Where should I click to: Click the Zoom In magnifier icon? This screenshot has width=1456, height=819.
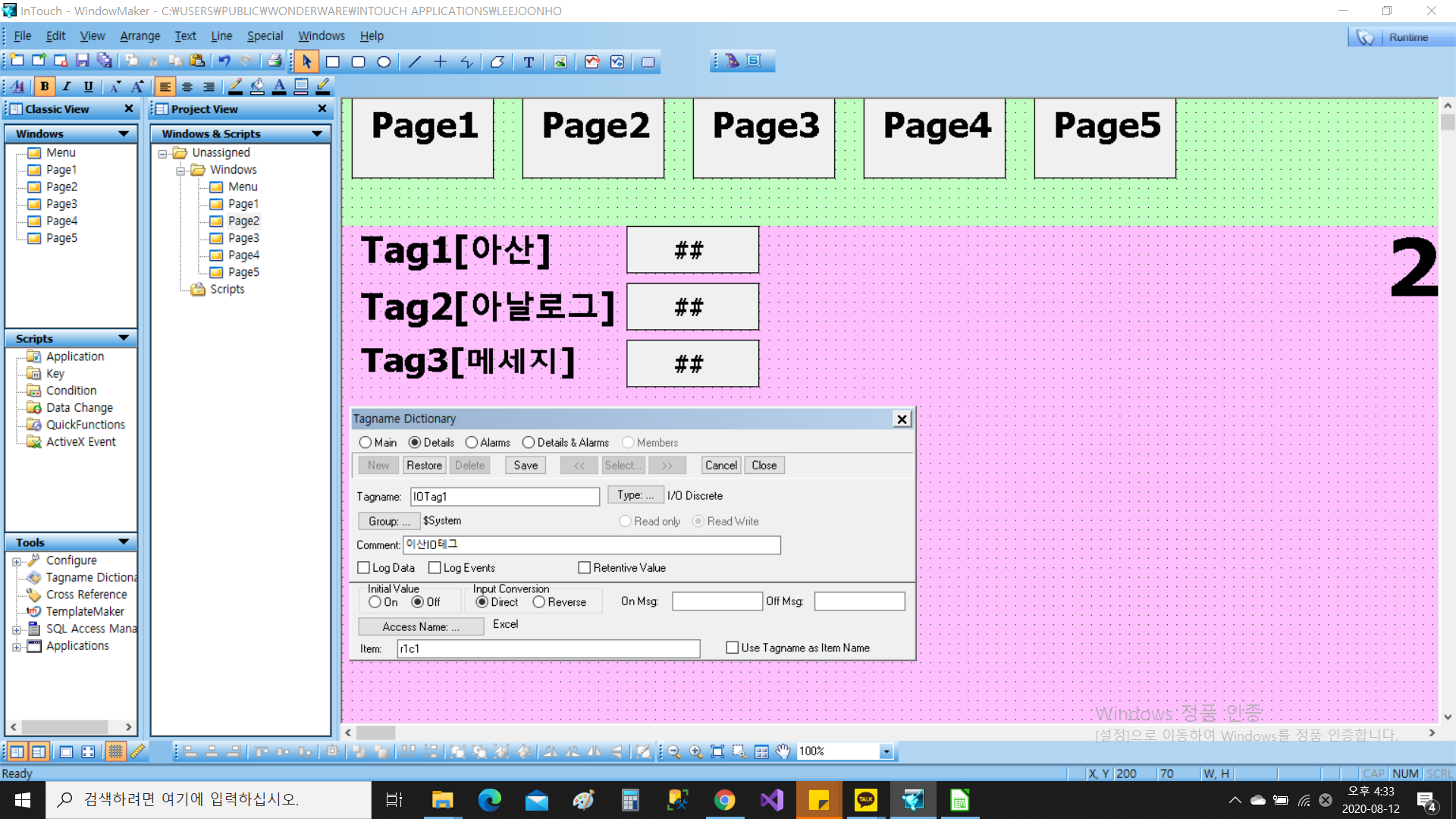(x=695, y=752)
